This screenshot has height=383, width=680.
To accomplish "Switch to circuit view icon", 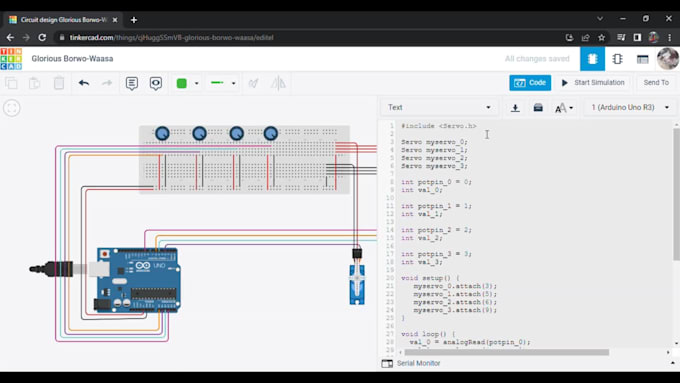I will [x=592, y=59].
